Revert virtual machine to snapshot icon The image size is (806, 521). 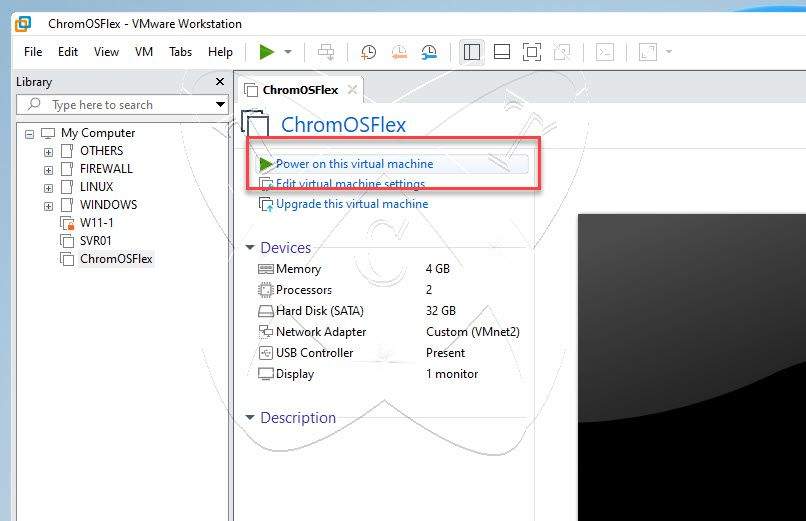click(x=399, y=52)
